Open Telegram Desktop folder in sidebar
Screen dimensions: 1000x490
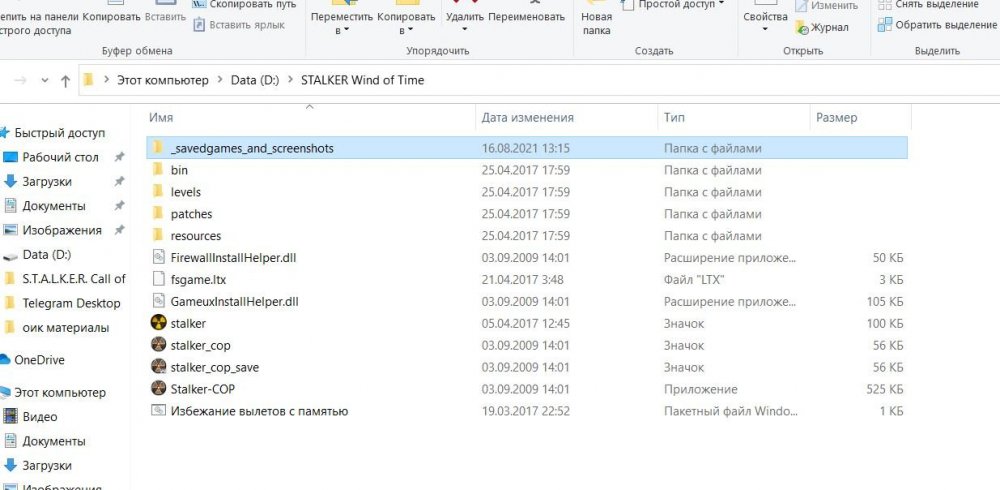(71, 303)
